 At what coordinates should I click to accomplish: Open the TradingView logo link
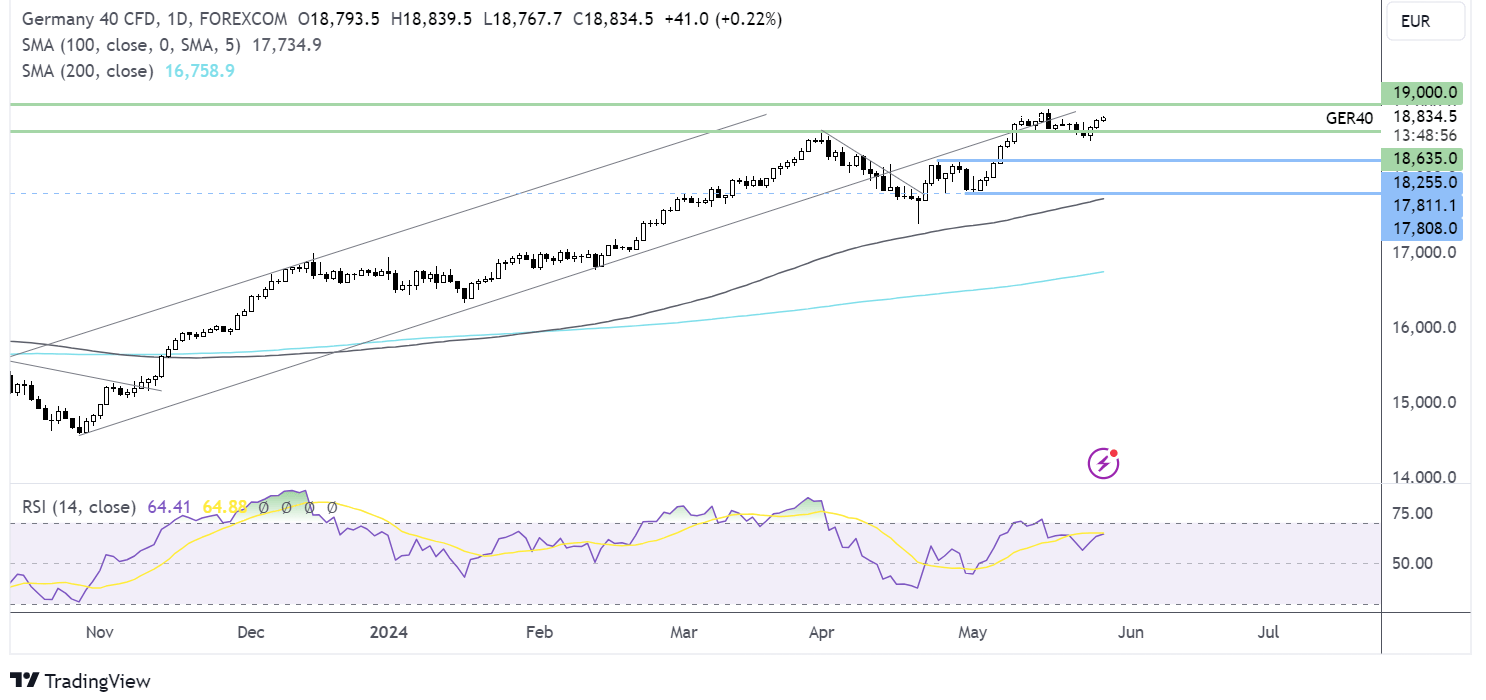click(x=80, y=681)
